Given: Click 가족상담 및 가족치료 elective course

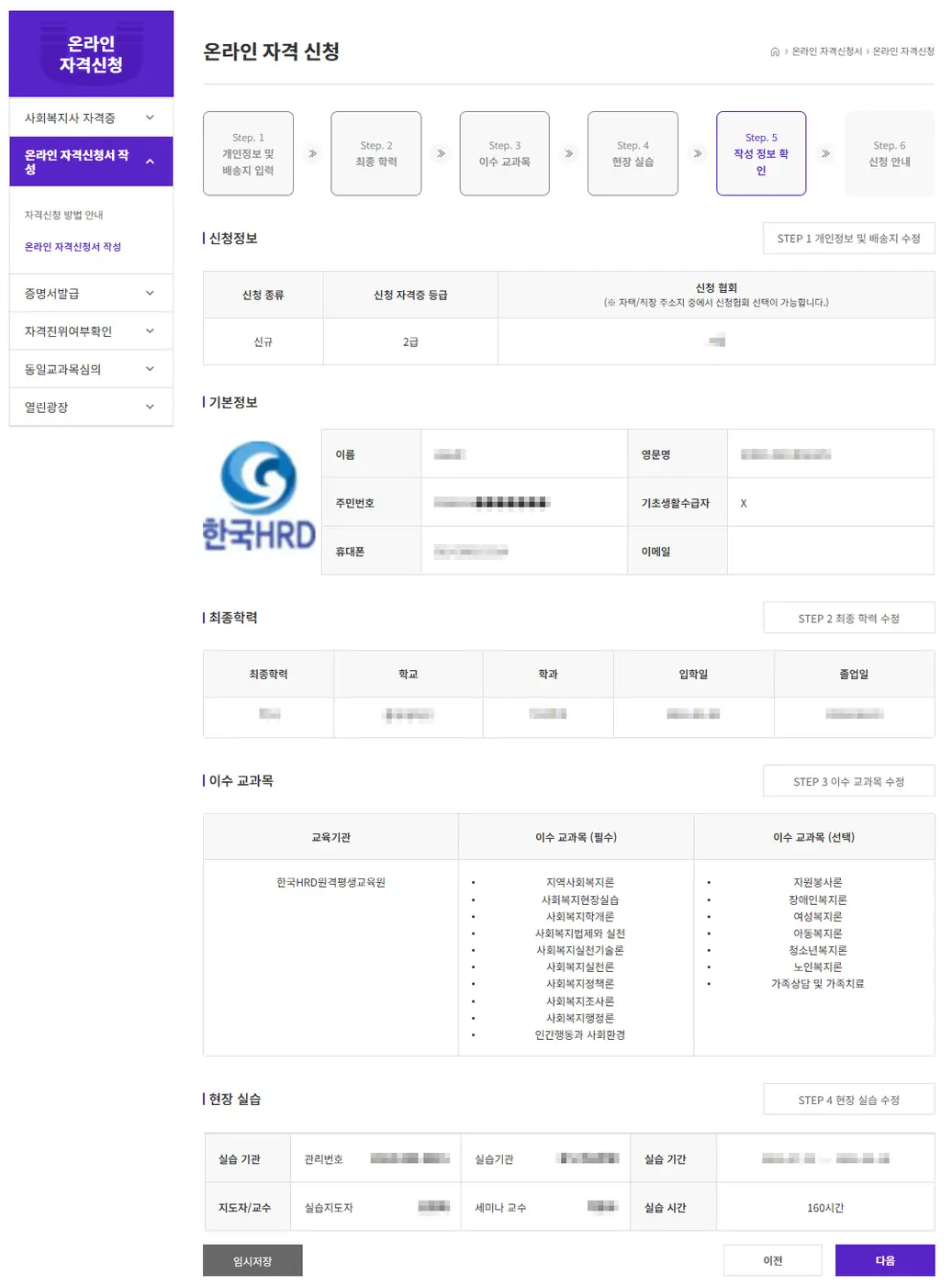Looking at the screenshot, I should coord(818,983).
